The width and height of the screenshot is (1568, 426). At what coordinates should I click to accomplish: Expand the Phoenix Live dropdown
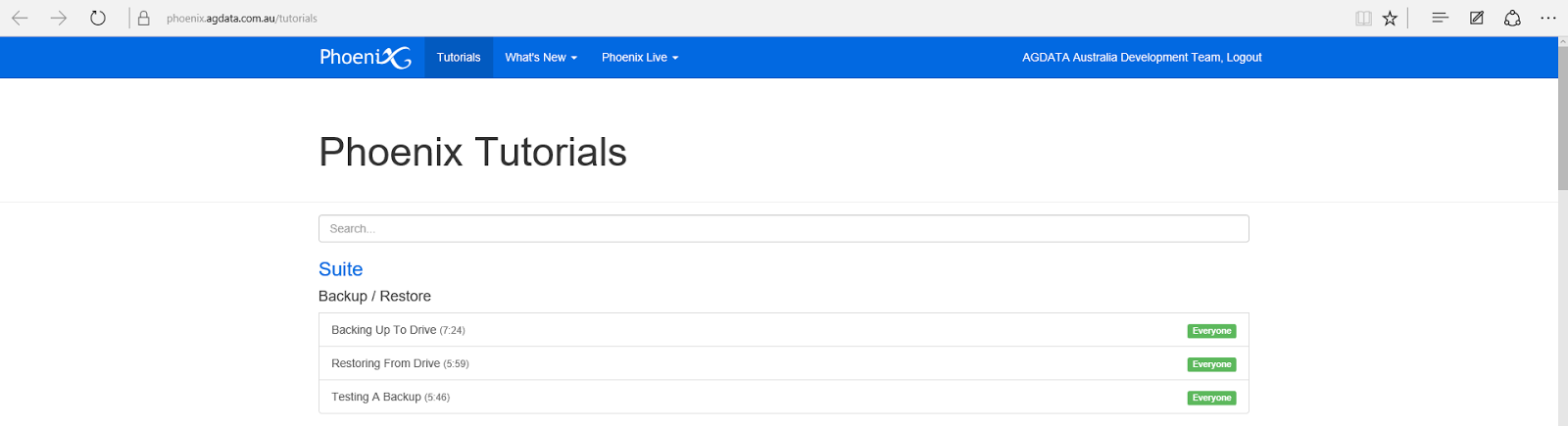640,58
